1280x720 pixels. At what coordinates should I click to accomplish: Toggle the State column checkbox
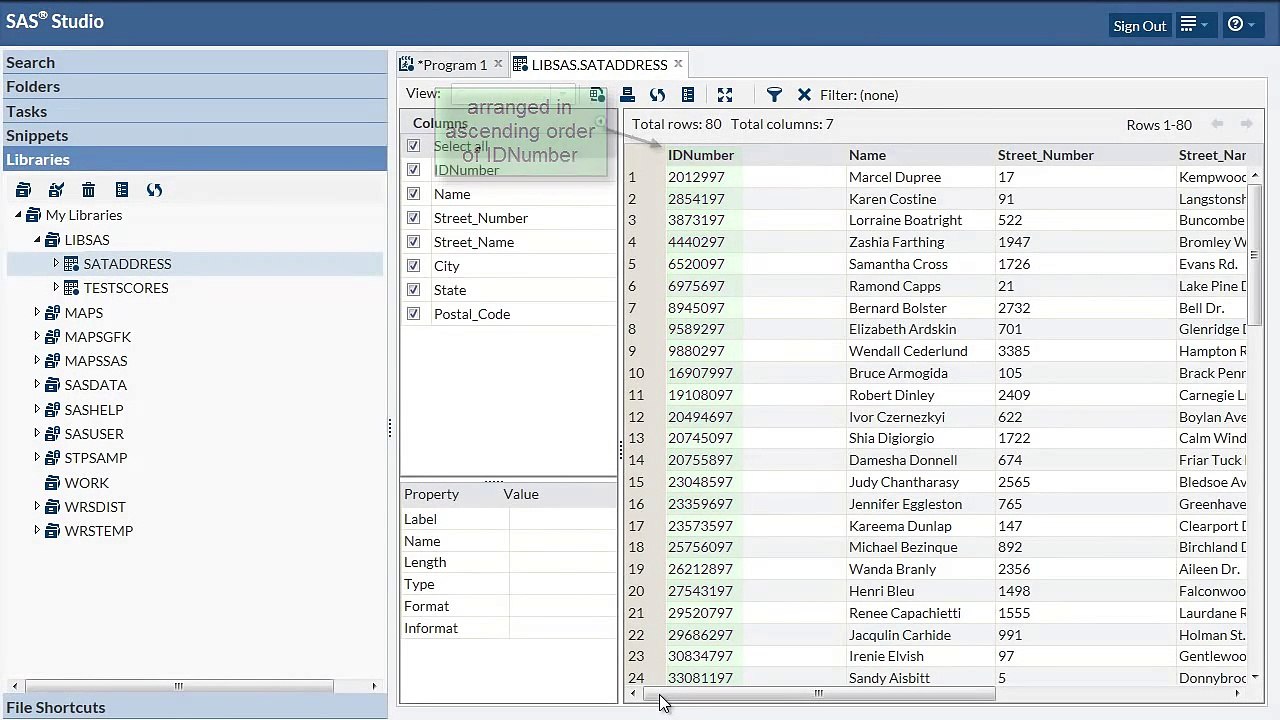413,289
